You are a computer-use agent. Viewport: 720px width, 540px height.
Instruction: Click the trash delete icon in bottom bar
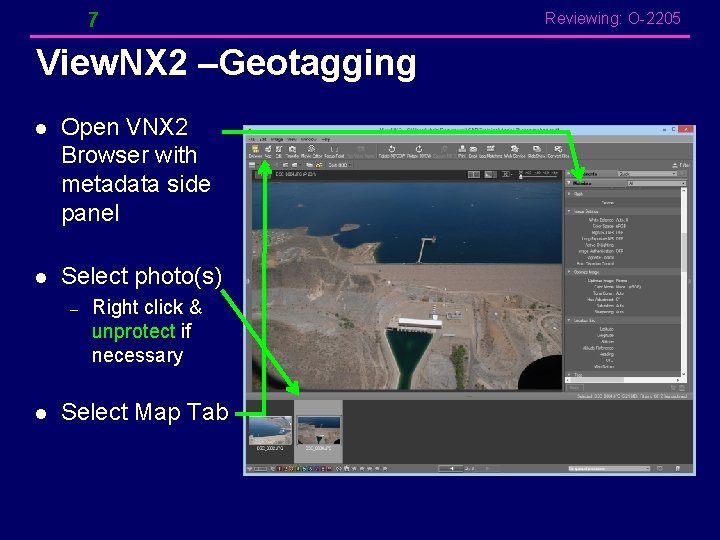point(677,469)
